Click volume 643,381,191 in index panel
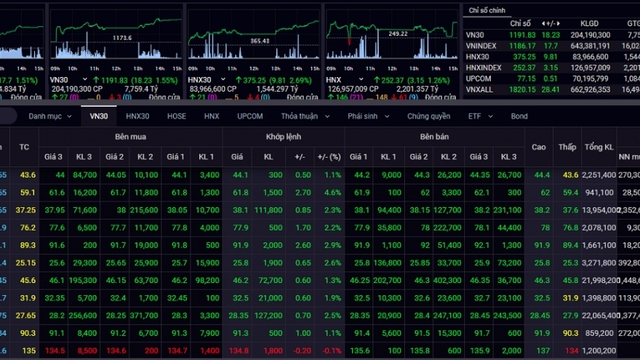640x360 pixels. pos(590,46)
